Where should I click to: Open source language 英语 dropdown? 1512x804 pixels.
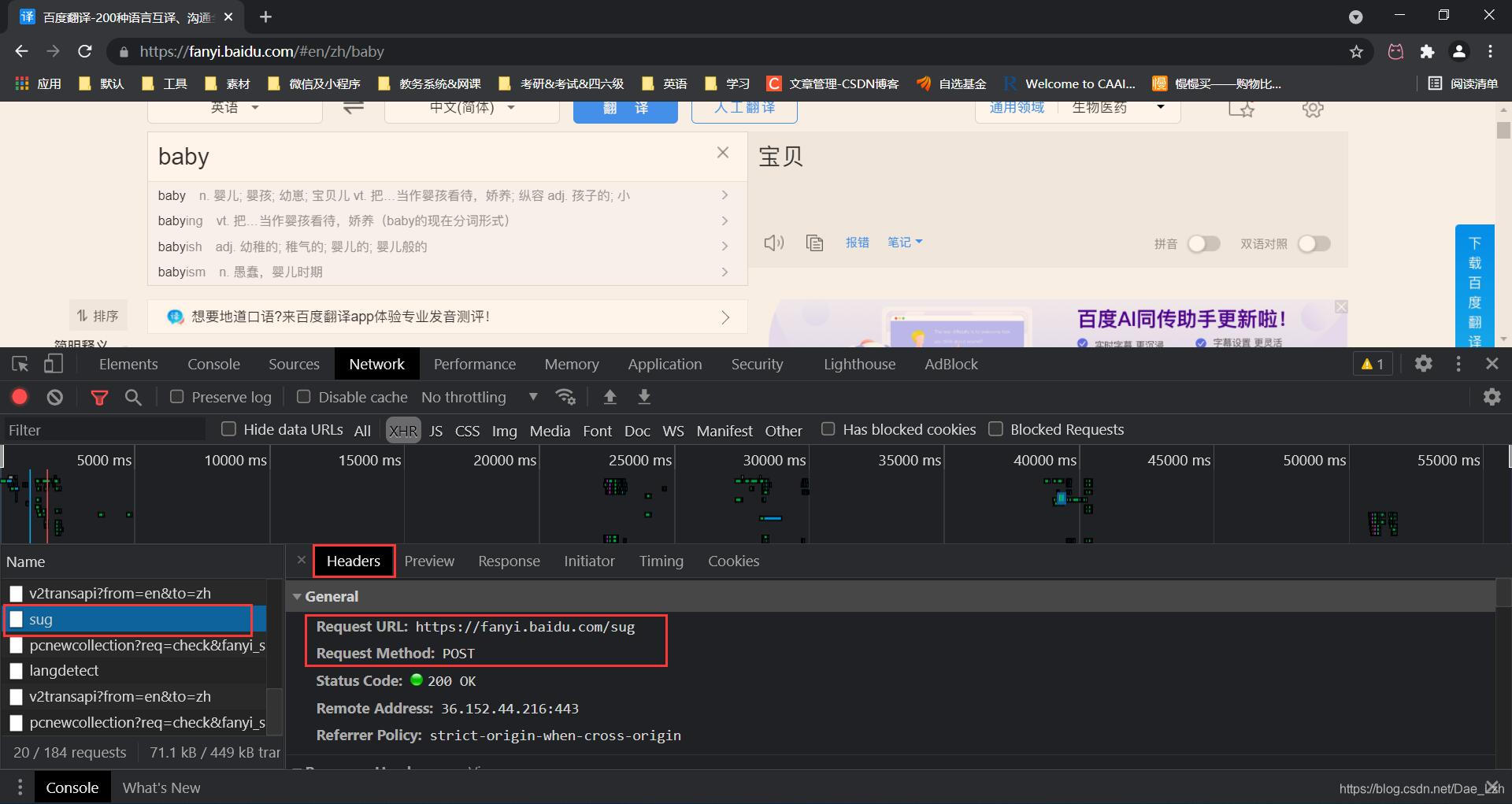pyautogui.click(x=235, y=109)
